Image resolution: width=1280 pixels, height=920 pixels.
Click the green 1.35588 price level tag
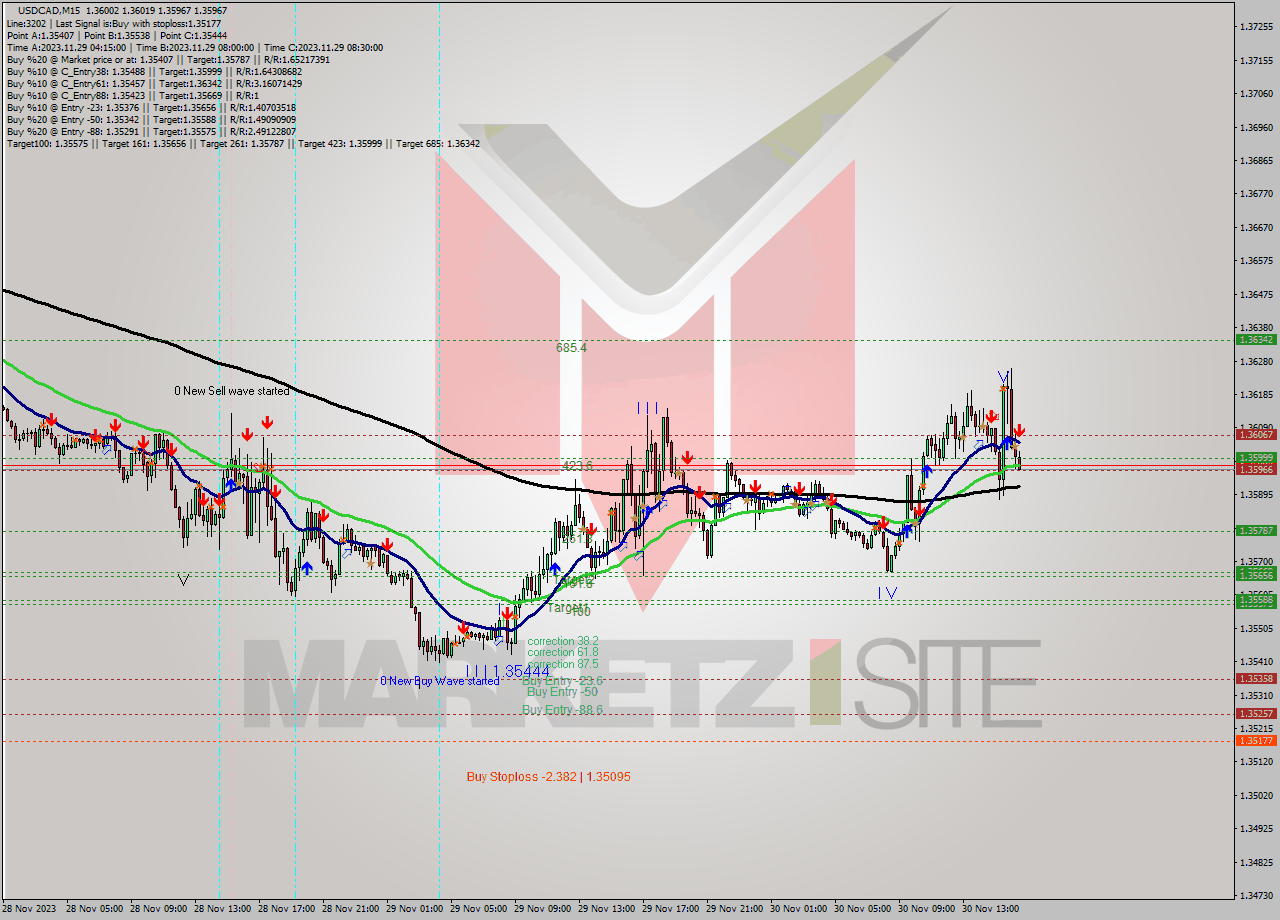(x=1256, y=600)
